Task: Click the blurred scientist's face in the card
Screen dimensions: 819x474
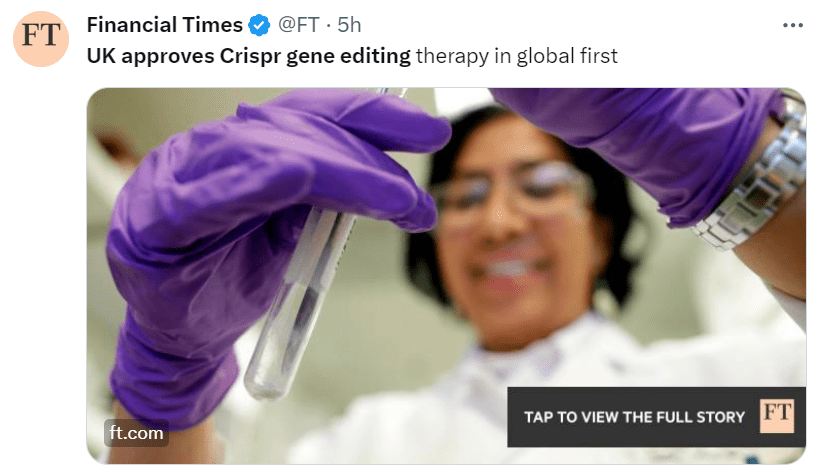Action: click(x=512, y=230)
